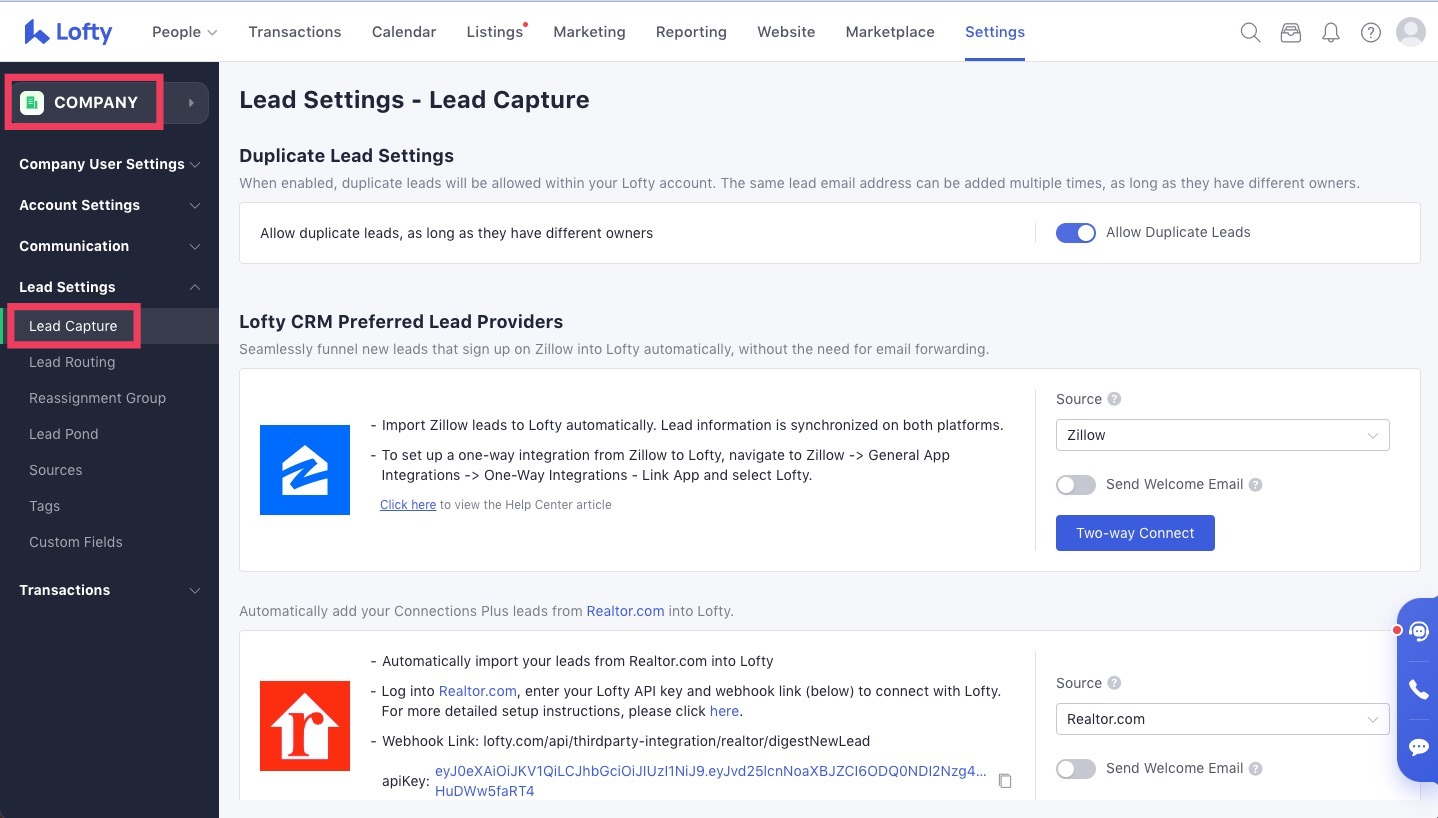Click the Two-way Connect button
This screenshot has height=818, width=1438.
[x=1135, y=533]
